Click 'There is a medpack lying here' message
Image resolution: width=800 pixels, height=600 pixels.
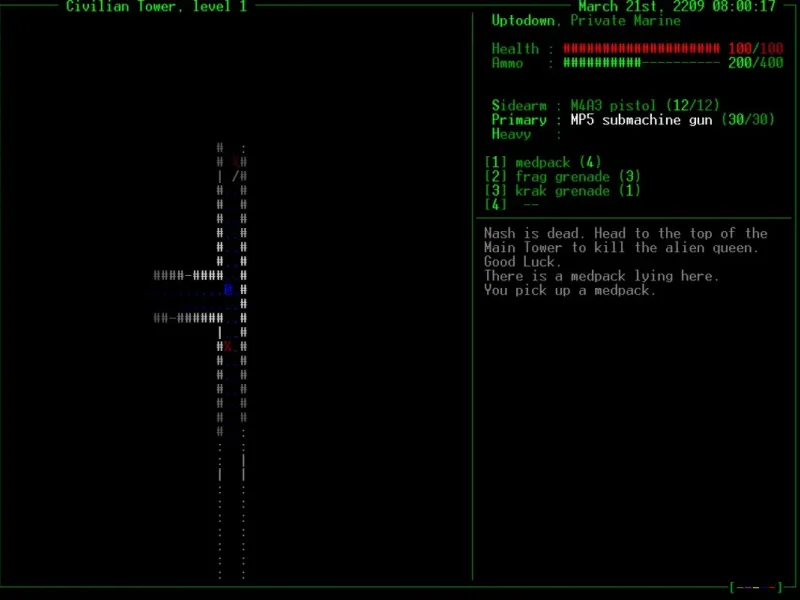point(602,277)
